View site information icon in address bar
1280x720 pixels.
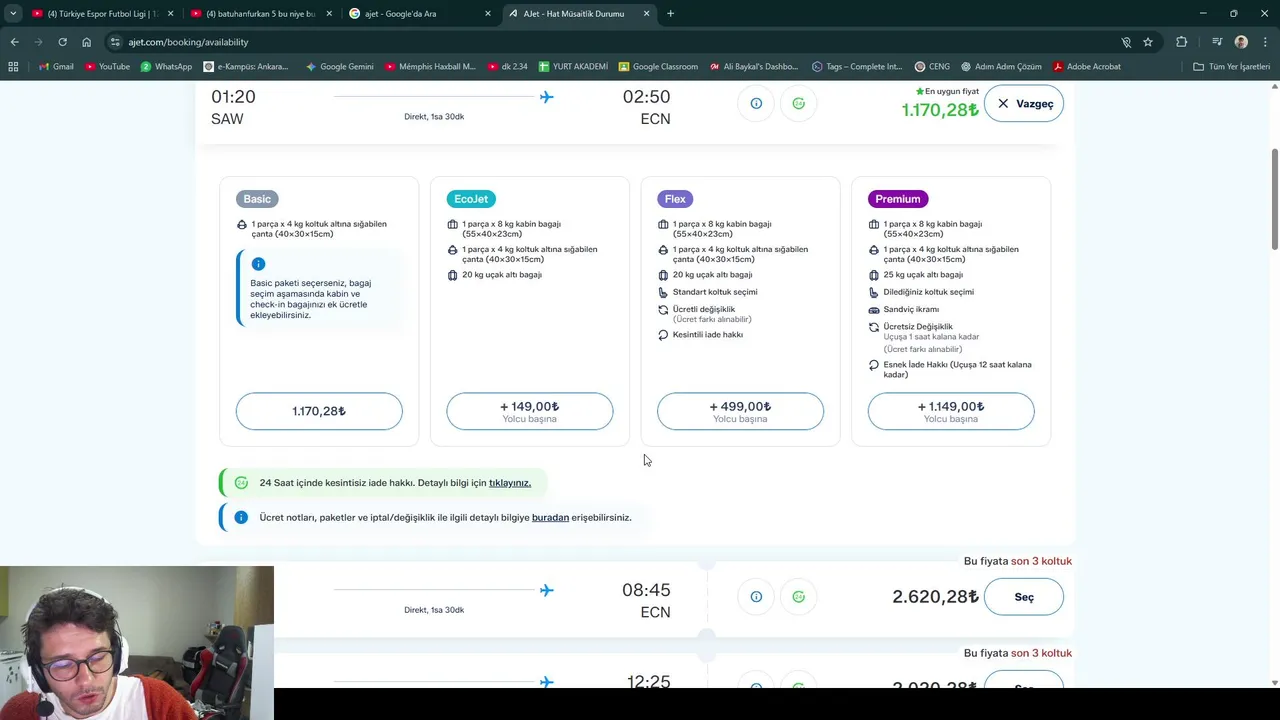coord(115,42)
